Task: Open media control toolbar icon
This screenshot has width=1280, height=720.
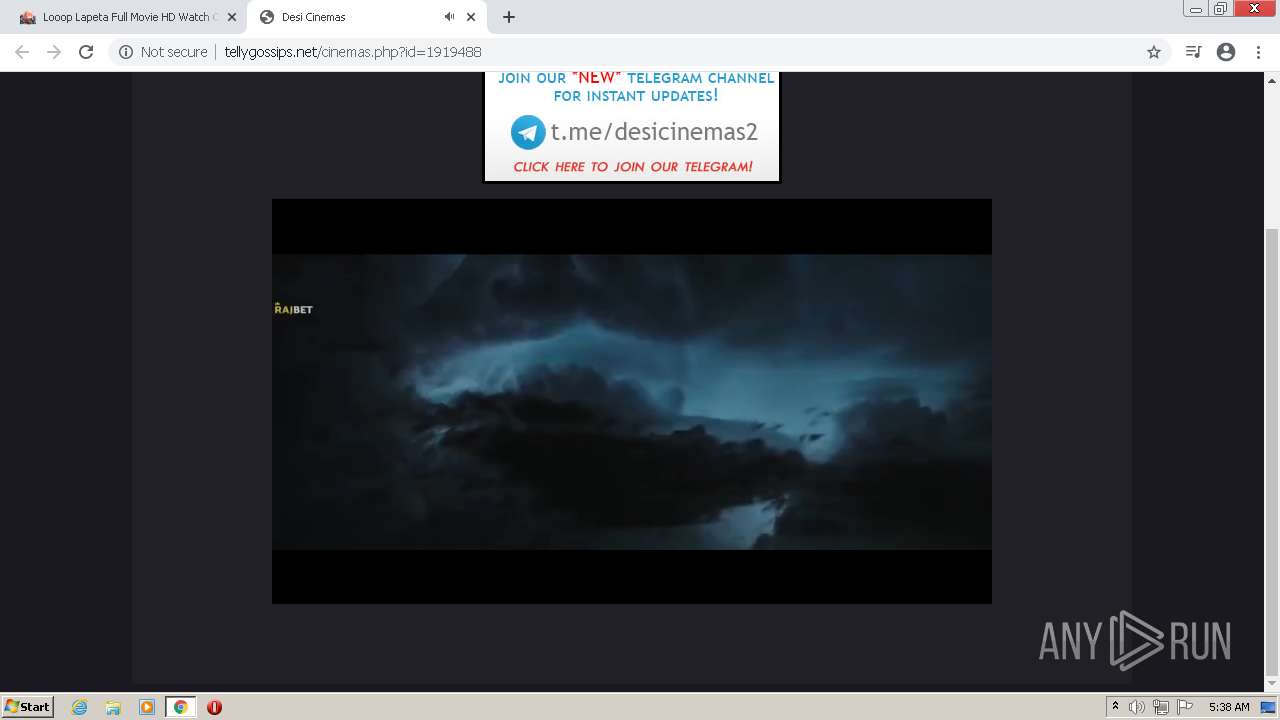Action: pos(1193,52)
